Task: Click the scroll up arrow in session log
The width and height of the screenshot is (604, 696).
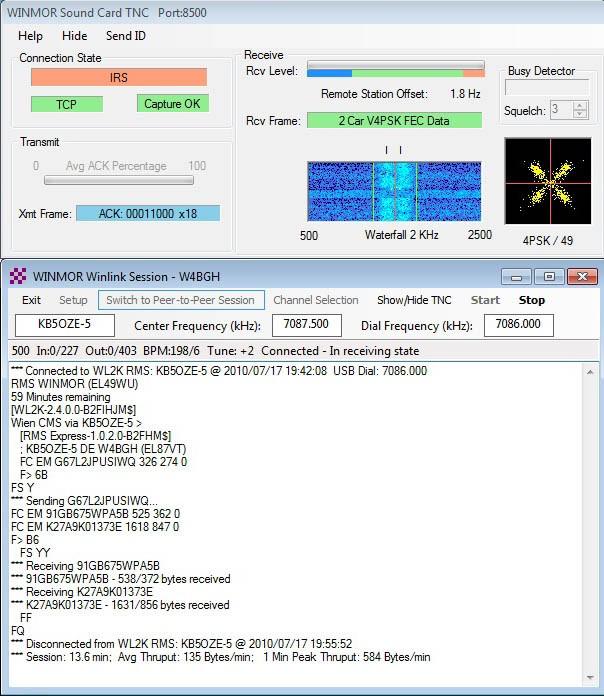Action: pos(590,372)
